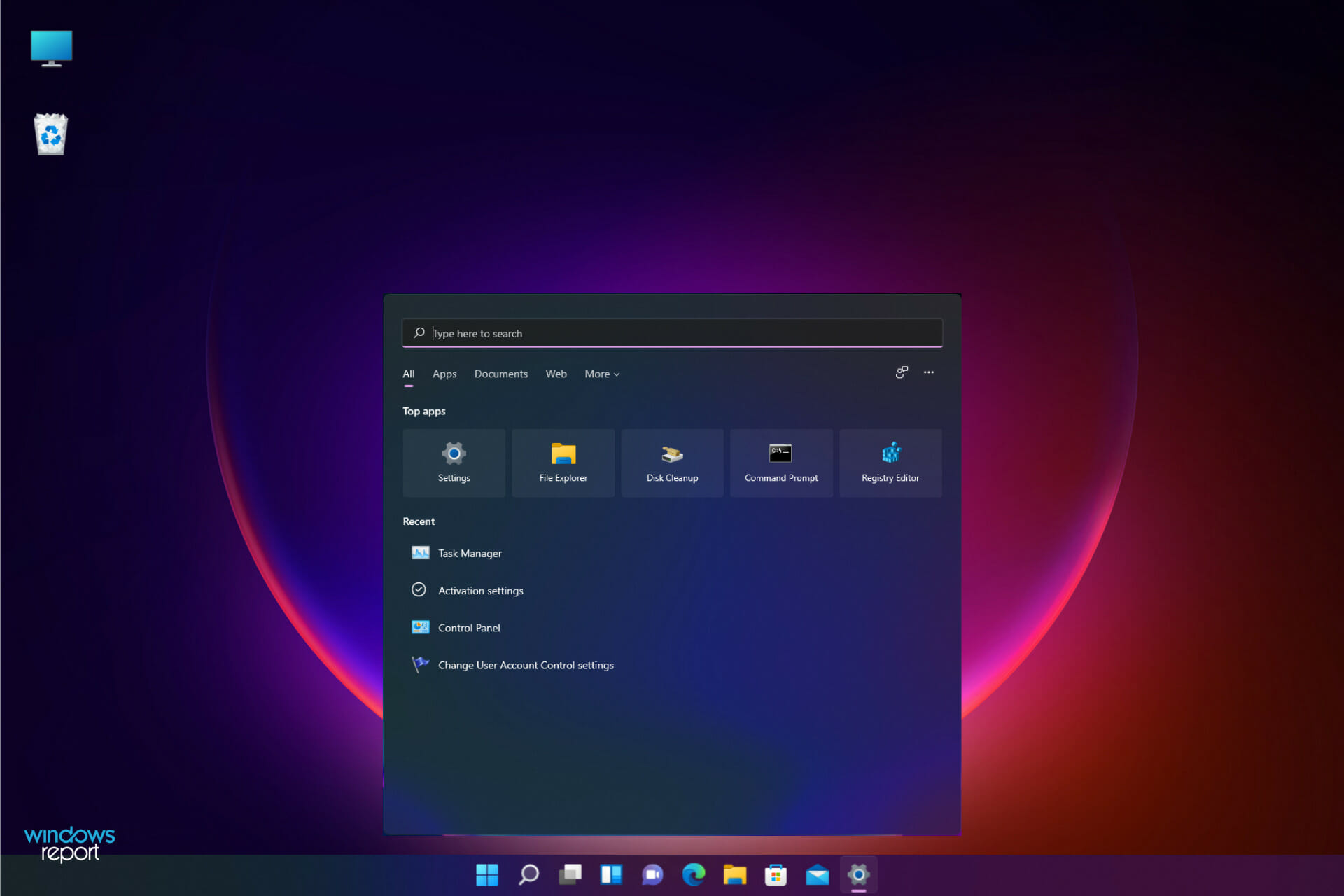
Task: Select Recycle Bin desktop icon
Action: tap(51, 134)
